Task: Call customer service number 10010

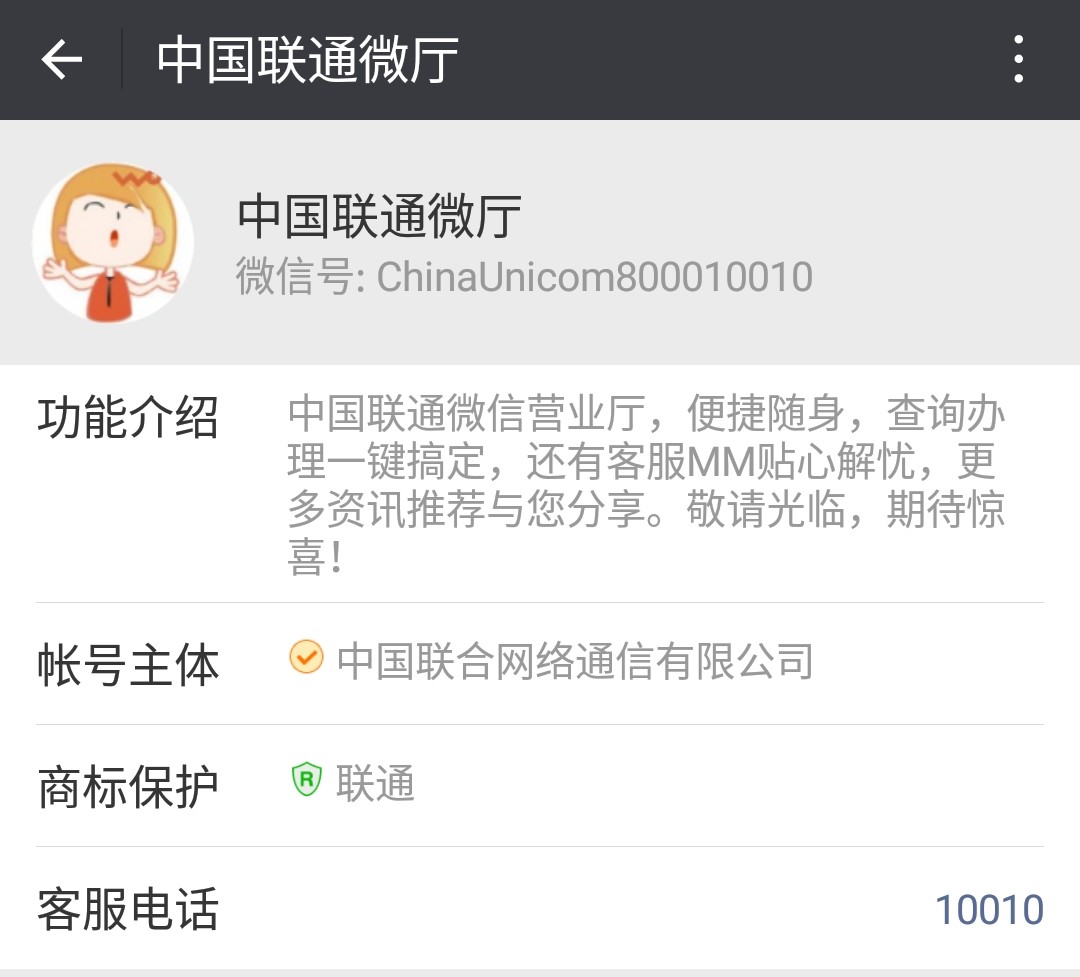Action: tap(989, 909)
